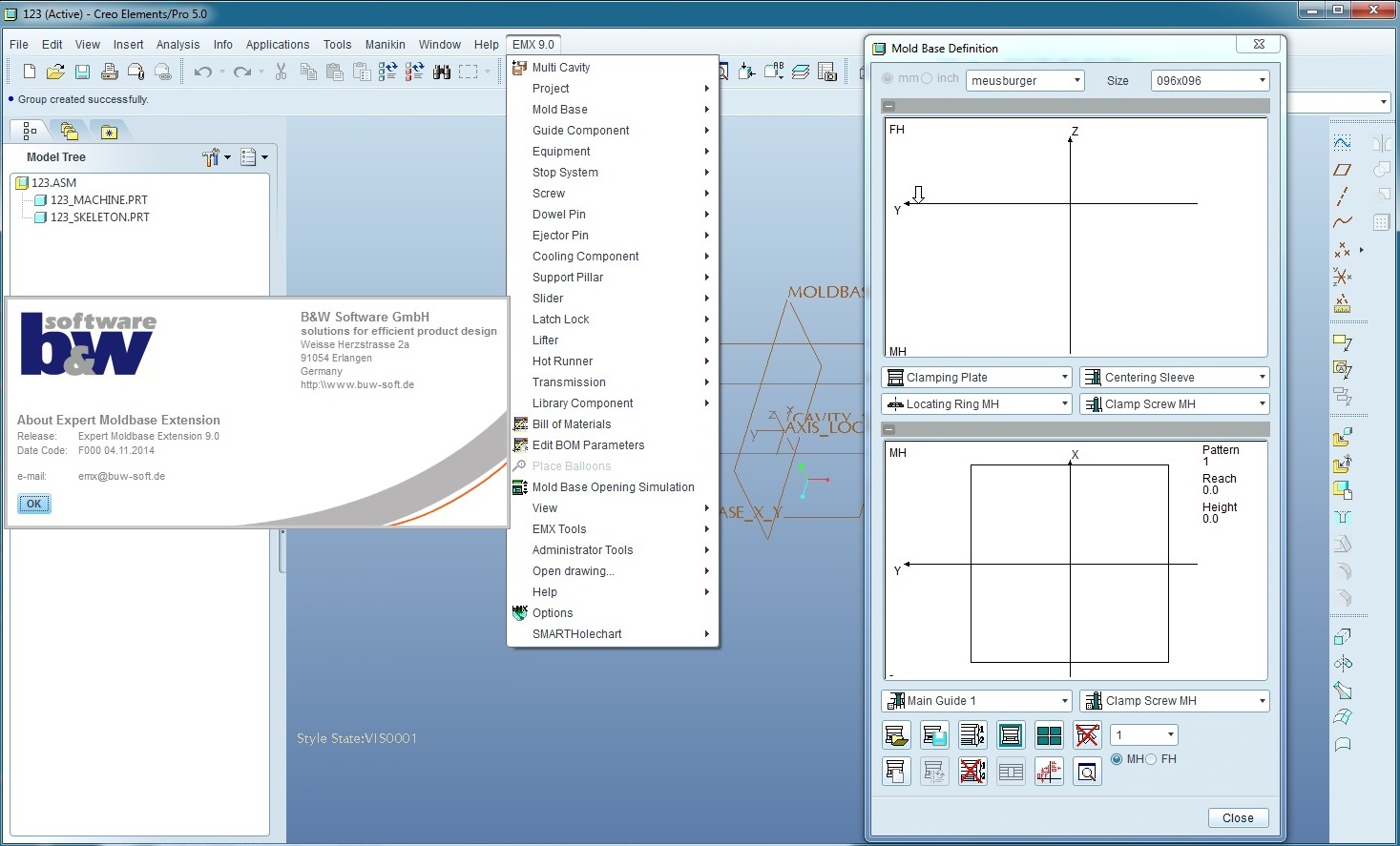The image size is (1400, 846).
Task: Click Options in the EMX menu
Action: coord(613,613)
